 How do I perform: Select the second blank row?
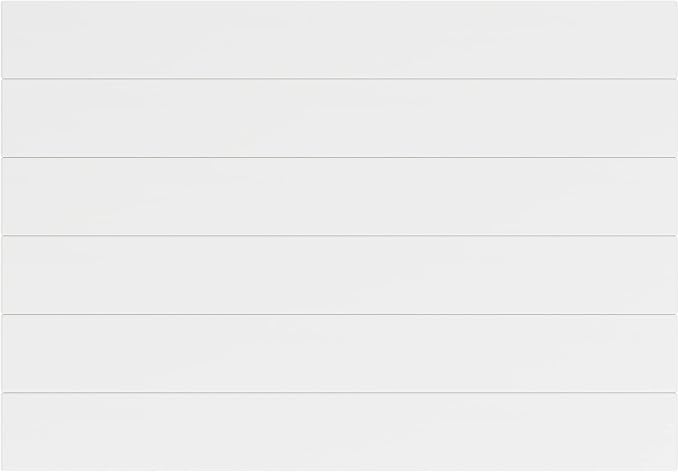coord(340,118)
